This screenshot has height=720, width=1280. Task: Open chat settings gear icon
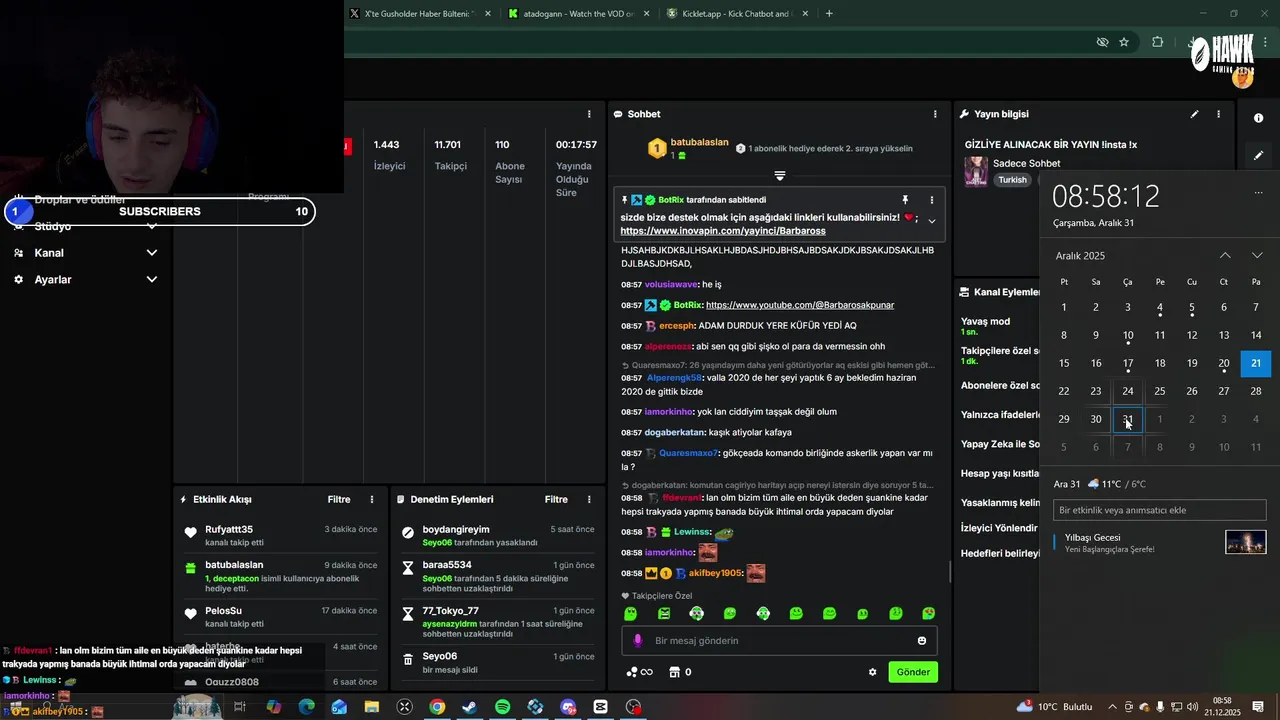coord(872,672)
